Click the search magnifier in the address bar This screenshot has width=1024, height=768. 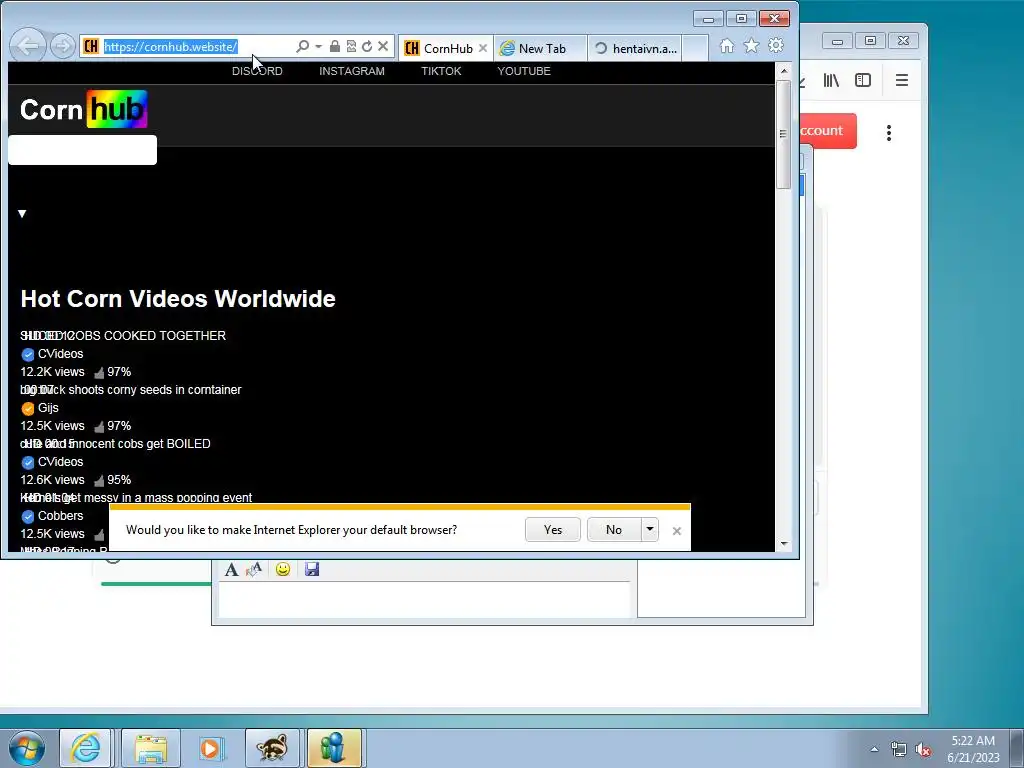click(x=302, y=46)
